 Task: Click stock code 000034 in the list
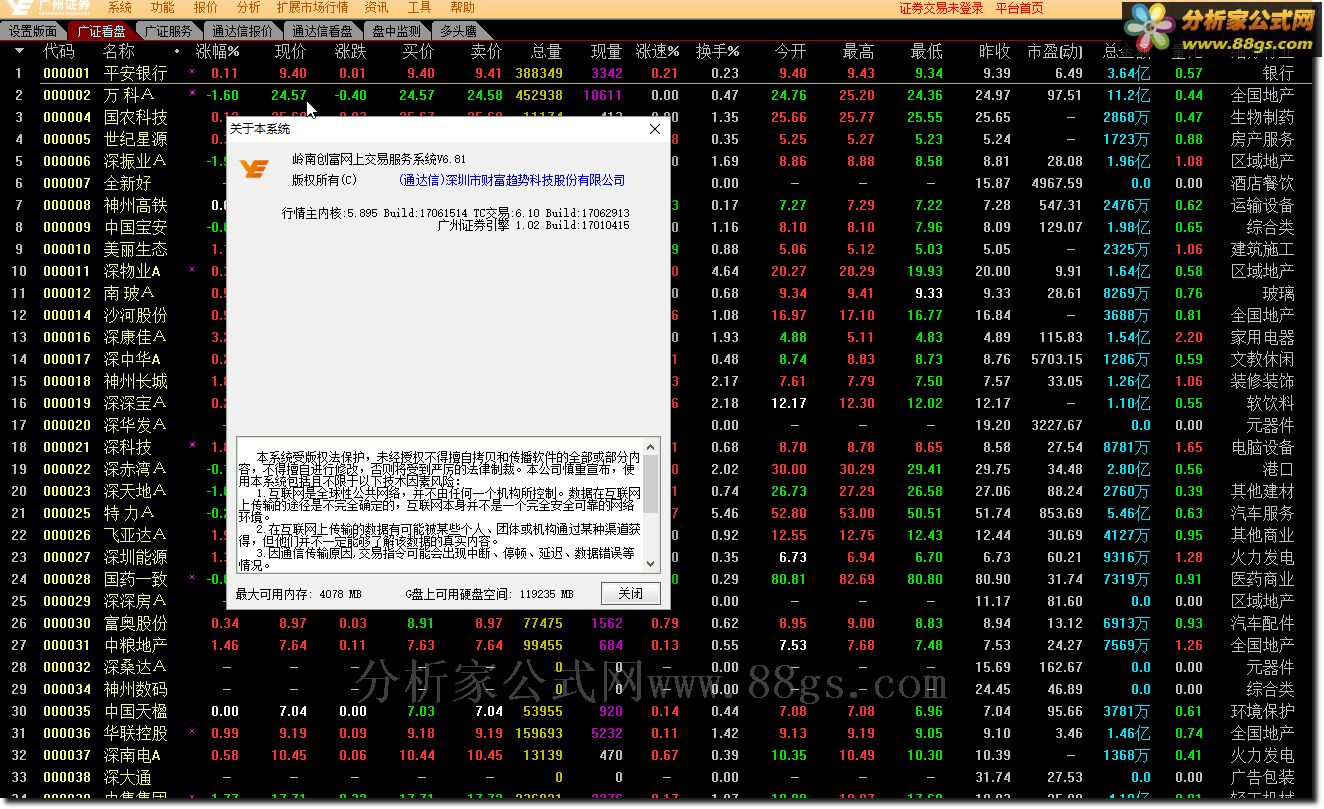tap(67, 689)
